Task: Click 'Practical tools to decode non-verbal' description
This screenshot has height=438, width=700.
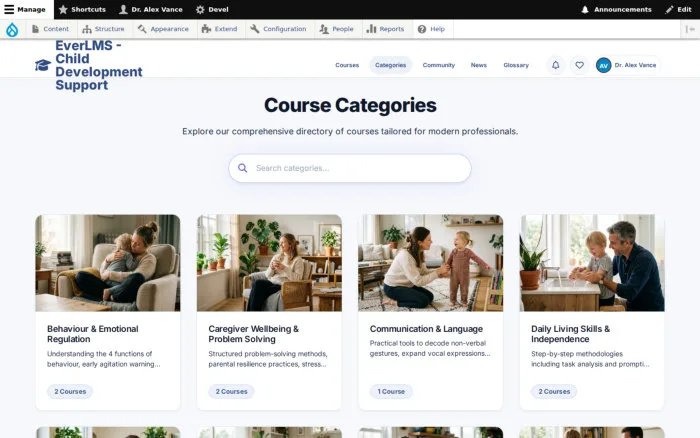Action: tap(429, 348)
